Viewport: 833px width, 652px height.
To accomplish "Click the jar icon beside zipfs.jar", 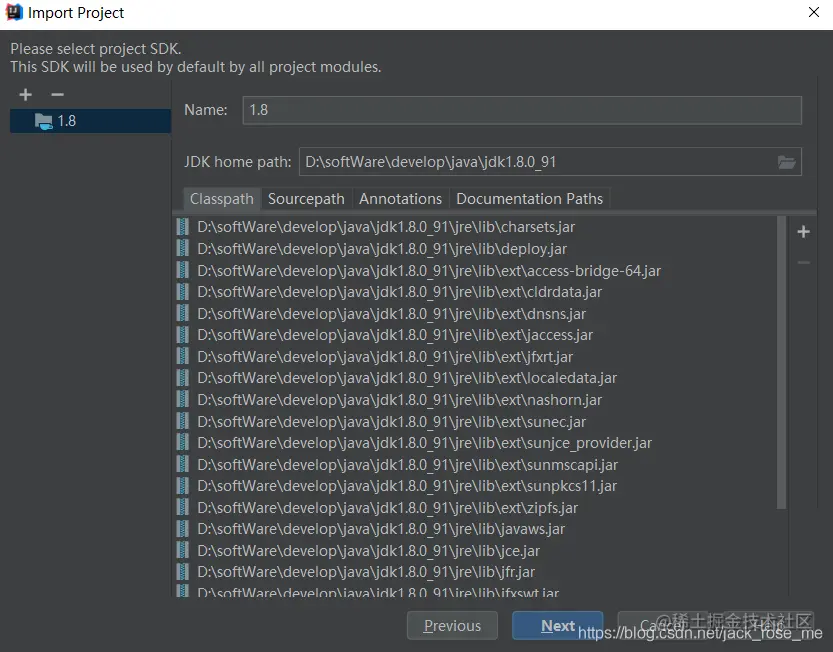I will (x=182, y=507).
